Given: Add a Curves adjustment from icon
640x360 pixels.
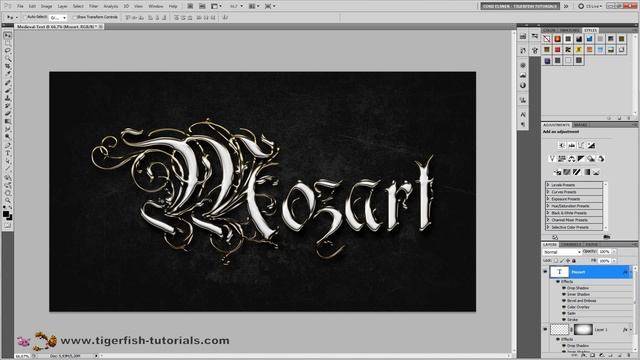Looking at the screenshot, I should click(581, 146).
